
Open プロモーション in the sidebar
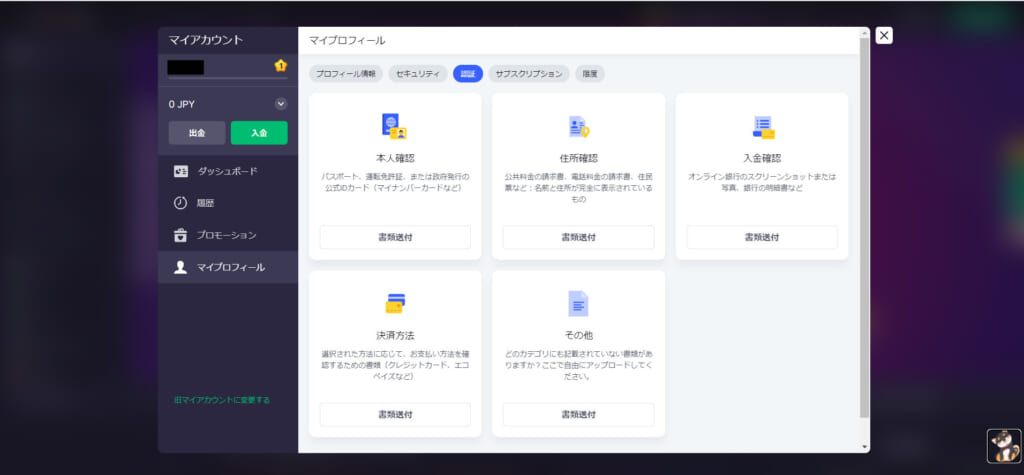tap(227, 235)
